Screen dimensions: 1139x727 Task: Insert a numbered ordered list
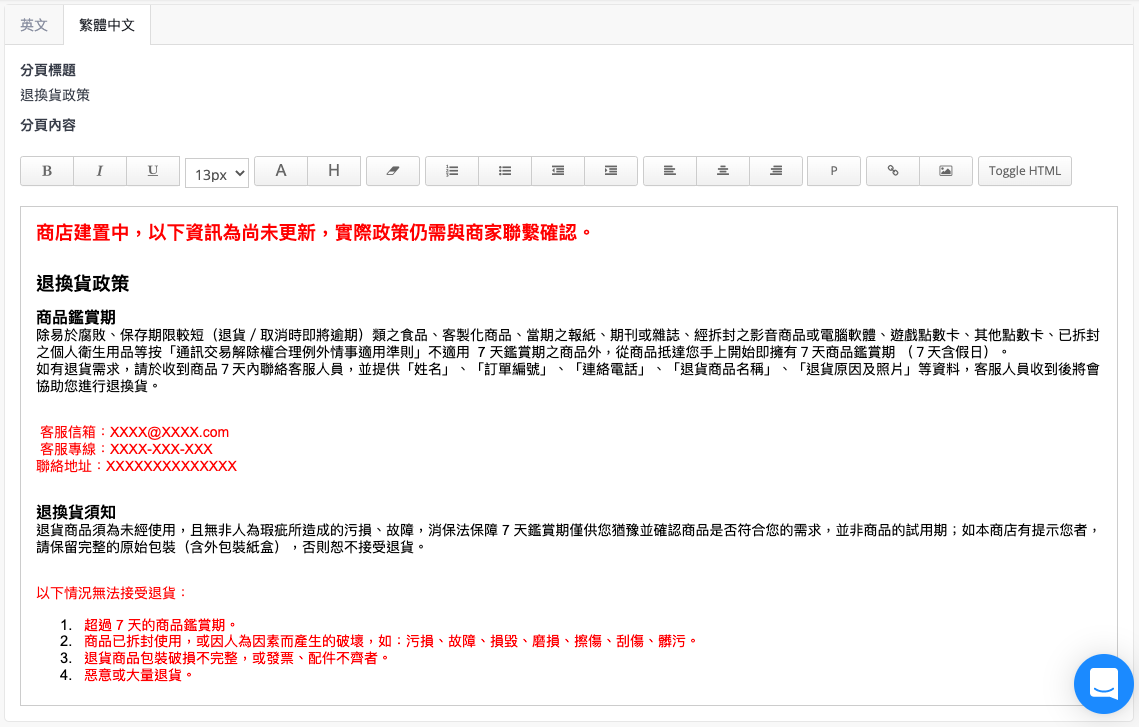(x=452, y=171)
